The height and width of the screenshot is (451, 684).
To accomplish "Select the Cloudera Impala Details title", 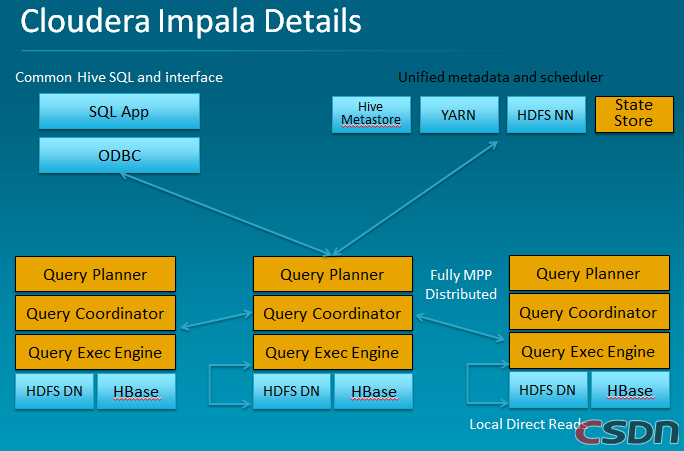I will (191, 22).
